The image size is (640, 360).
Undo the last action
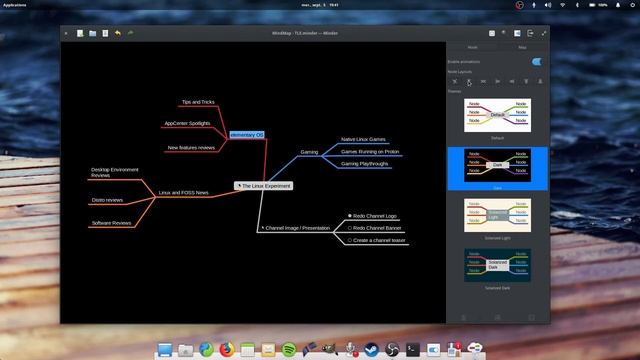coord(118,33)
